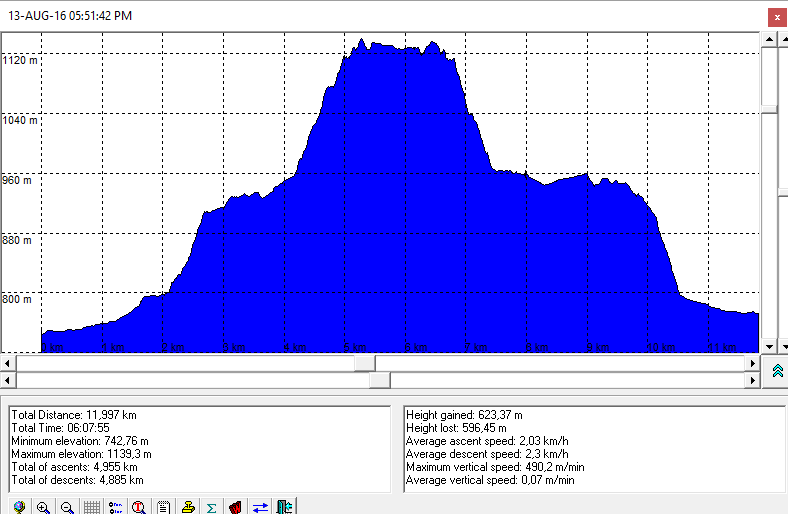
Task: Zoom out using the magnifier minus icon
Action: point(67,507)
